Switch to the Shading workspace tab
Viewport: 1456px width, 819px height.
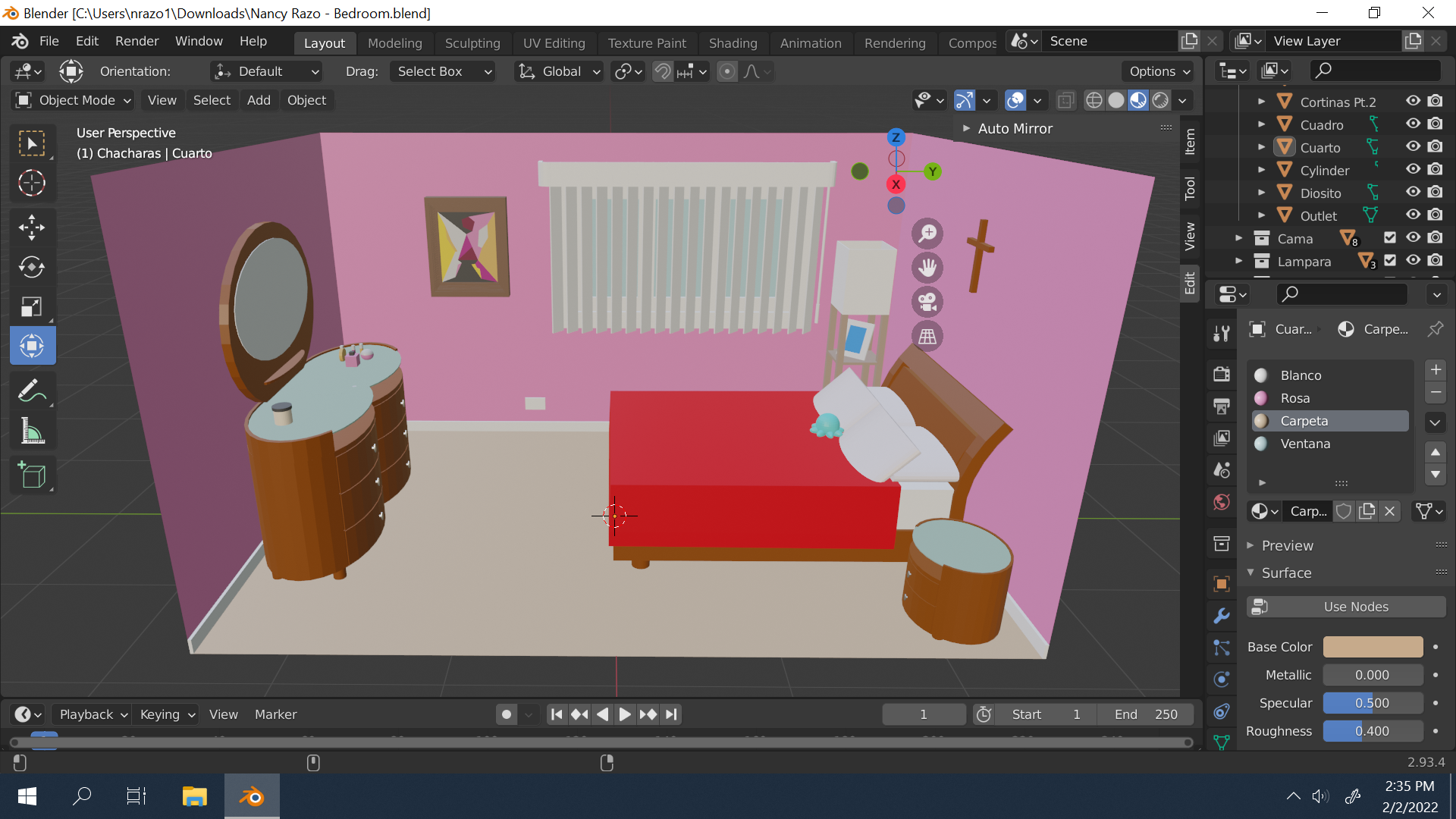click(x=733, y=43)
